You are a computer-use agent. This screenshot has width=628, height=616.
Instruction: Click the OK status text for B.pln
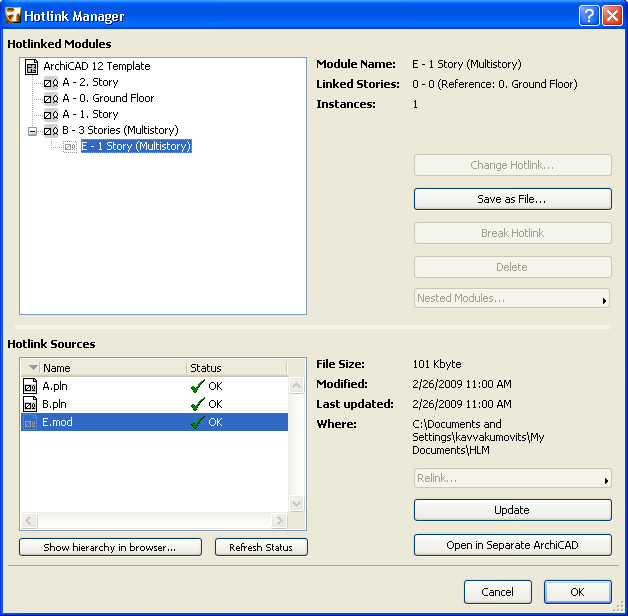[215, 404]
